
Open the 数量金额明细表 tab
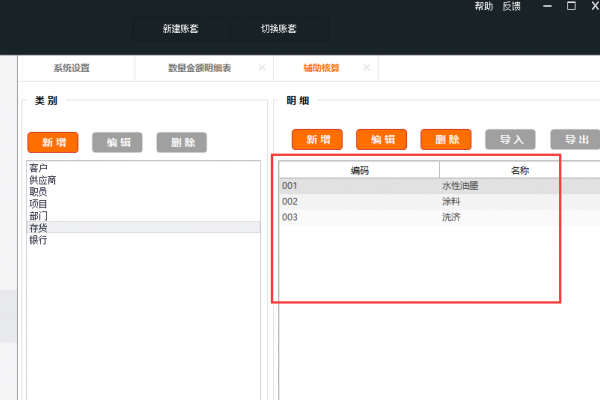tap(199, 68)
